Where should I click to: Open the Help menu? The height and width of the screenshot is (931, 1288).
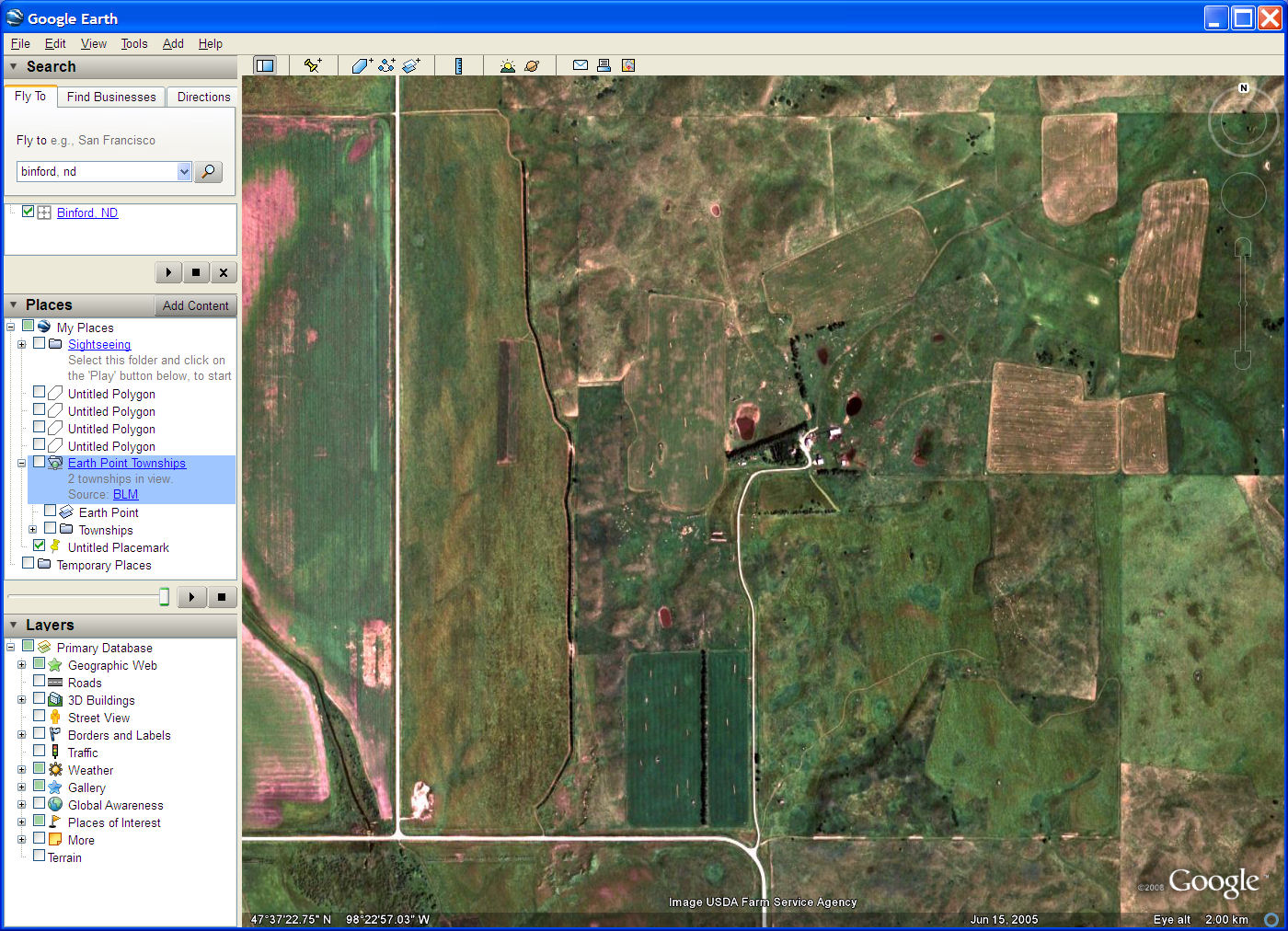point(211,43)
